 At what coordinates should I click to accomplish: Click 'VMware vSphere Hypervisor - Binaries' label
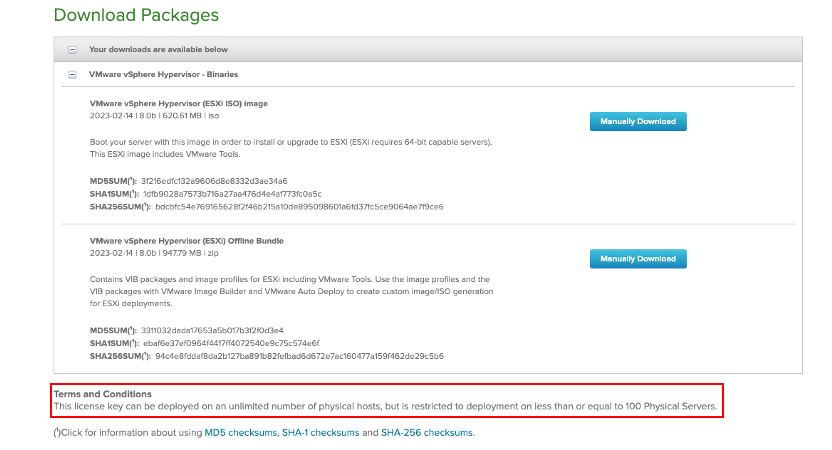pos(163,74)
